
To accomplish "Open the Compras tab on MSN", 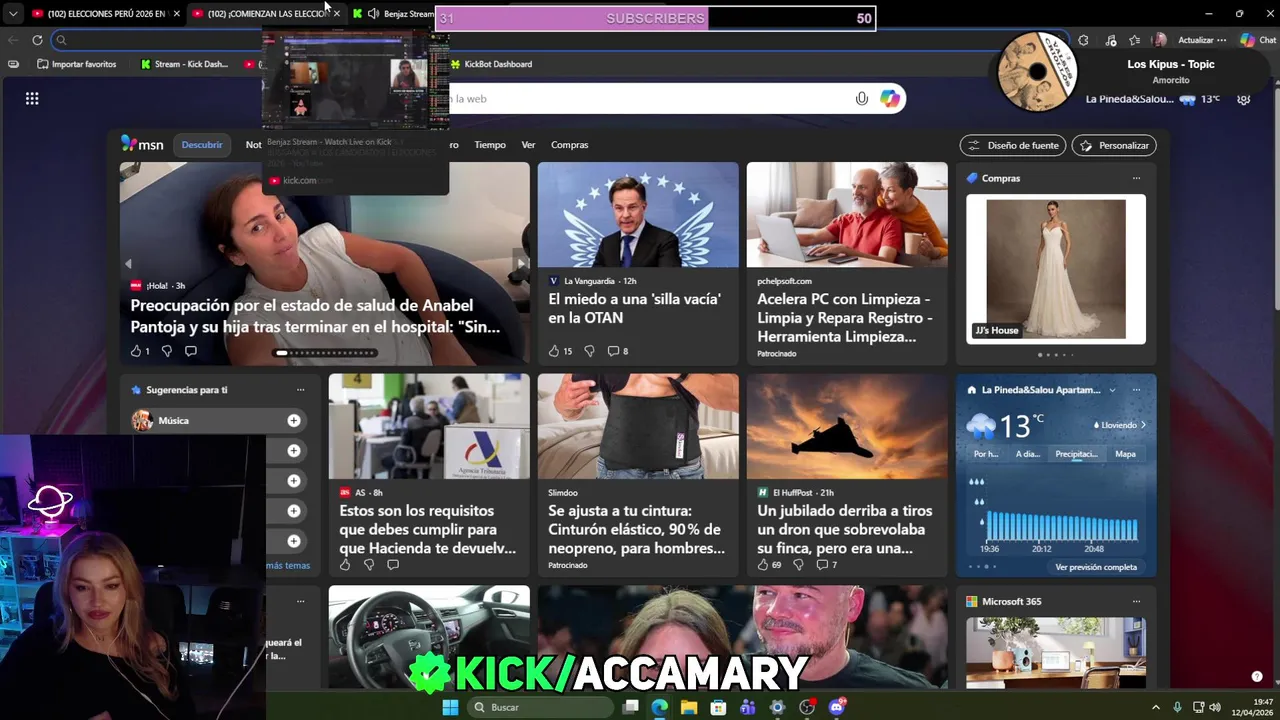I will (x=570, y=145).
